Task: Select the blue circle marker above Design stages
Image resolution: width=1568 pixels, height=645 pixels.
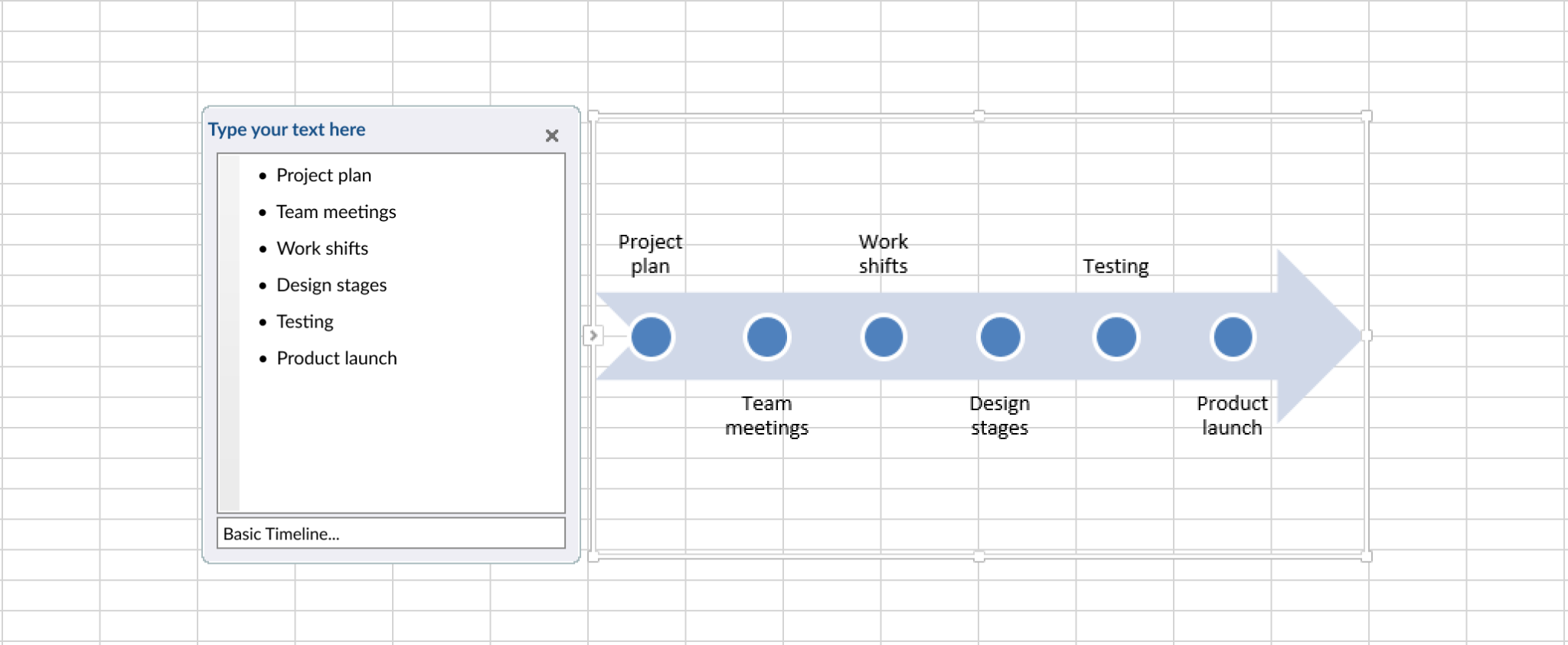Action: pos(1001,337)
